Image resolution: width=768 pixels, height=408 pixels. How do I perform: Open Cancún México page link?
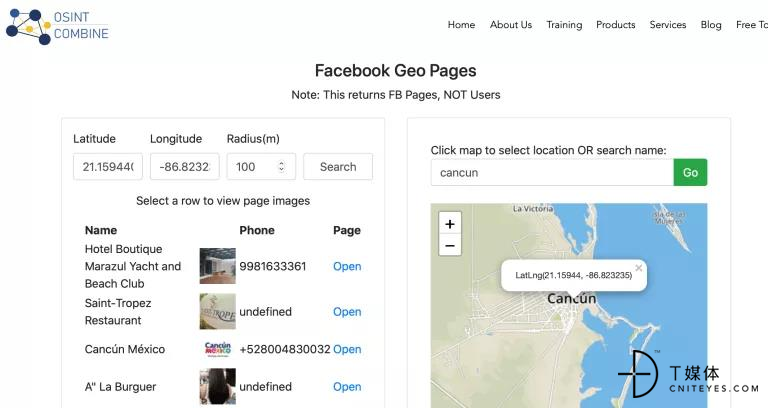347,349
